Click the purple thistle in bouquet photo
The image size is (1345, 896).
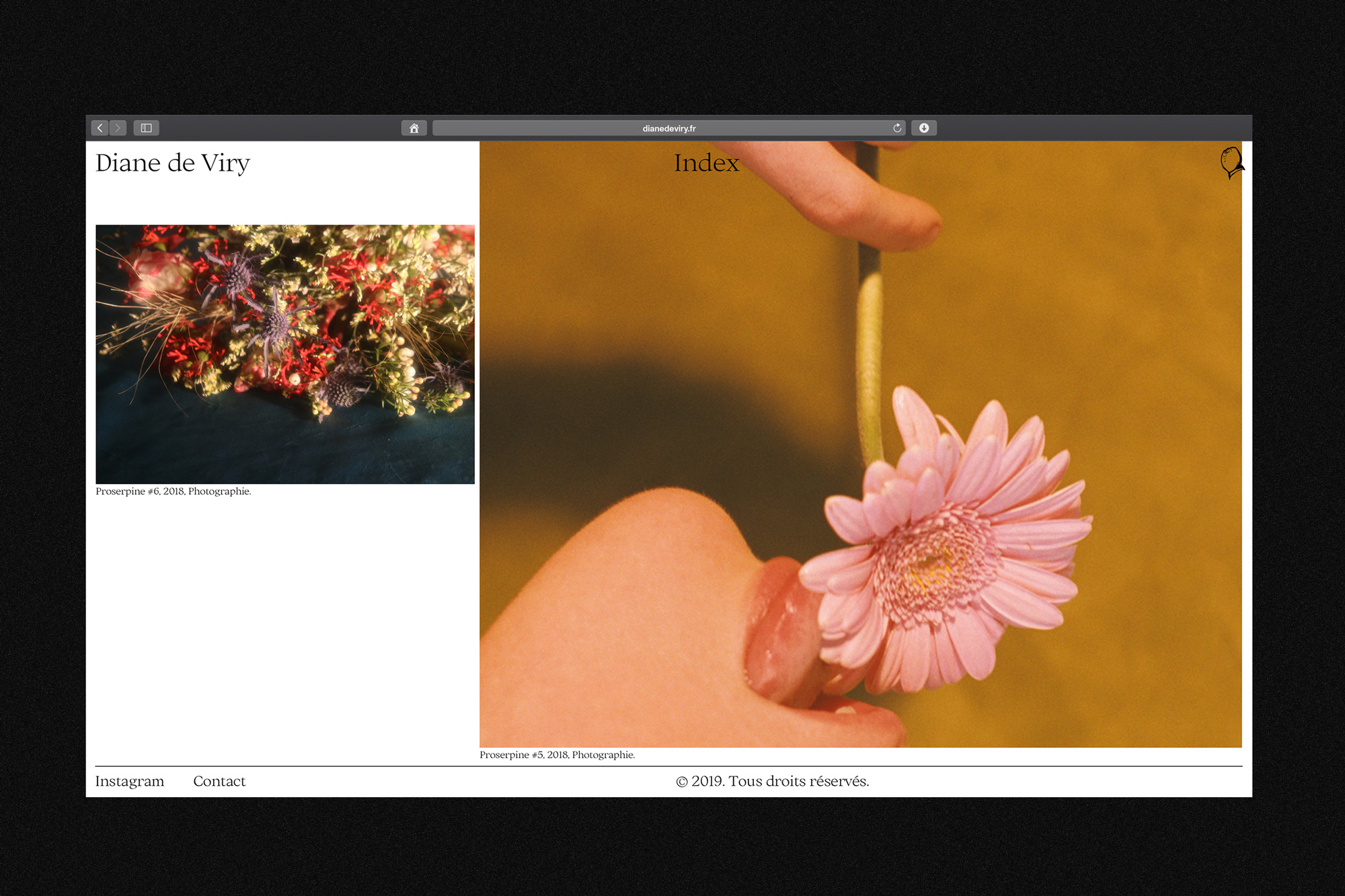(x=274, y=323)
